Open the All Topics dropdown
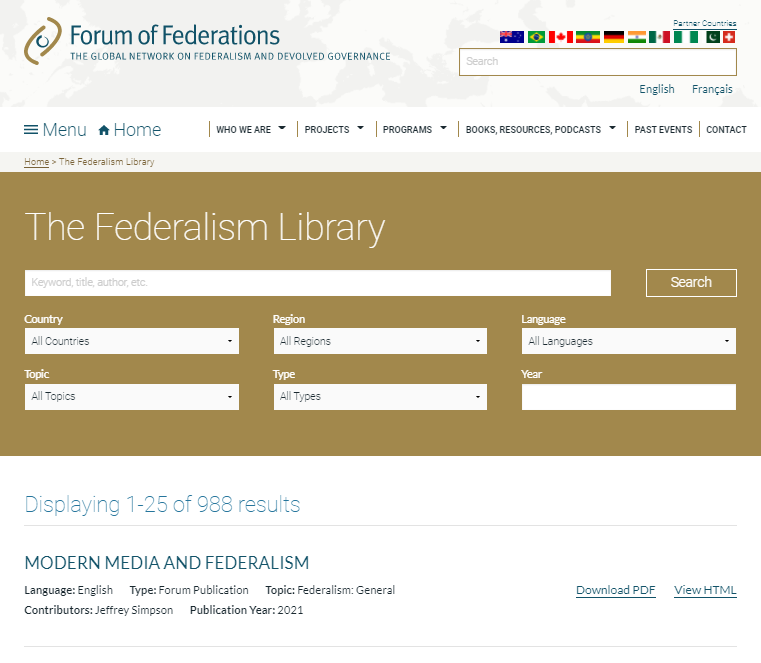This screenshot has width=761, height=663. 132,397
